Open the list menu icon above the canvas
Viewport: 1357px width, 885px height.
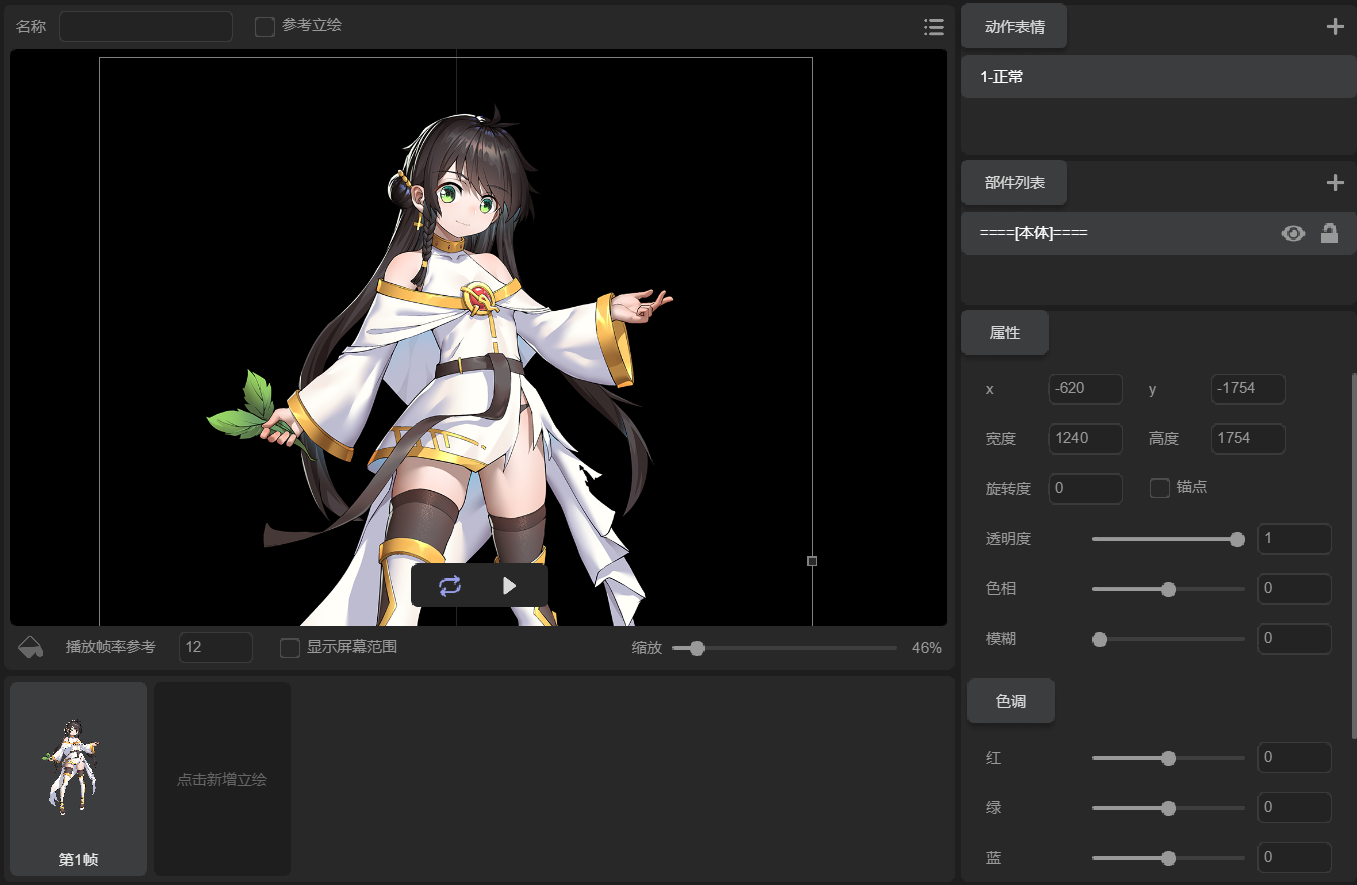click(934, 27)
